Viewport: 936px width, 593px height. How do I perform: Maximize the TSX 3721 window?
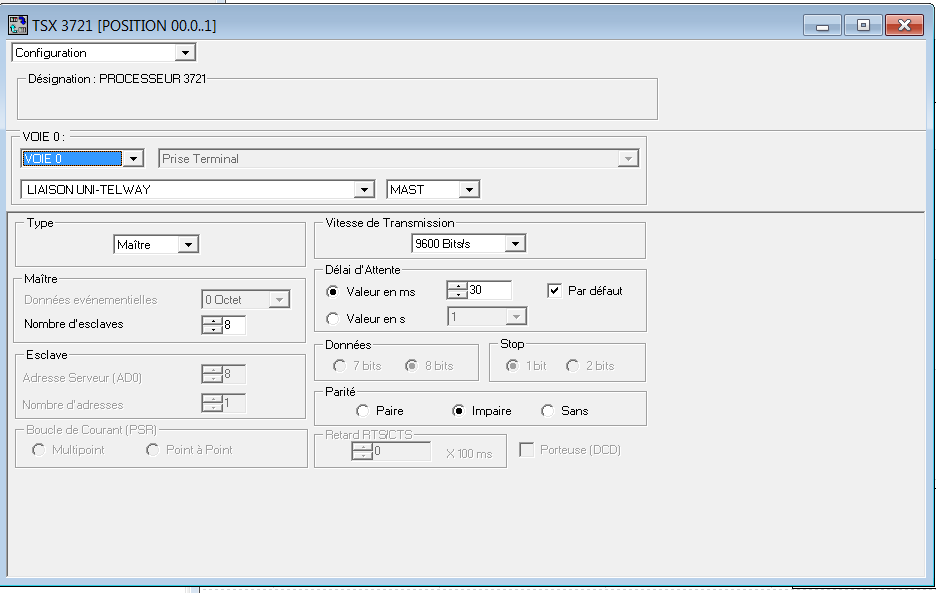pyautogui.click(x=862, y=25)
